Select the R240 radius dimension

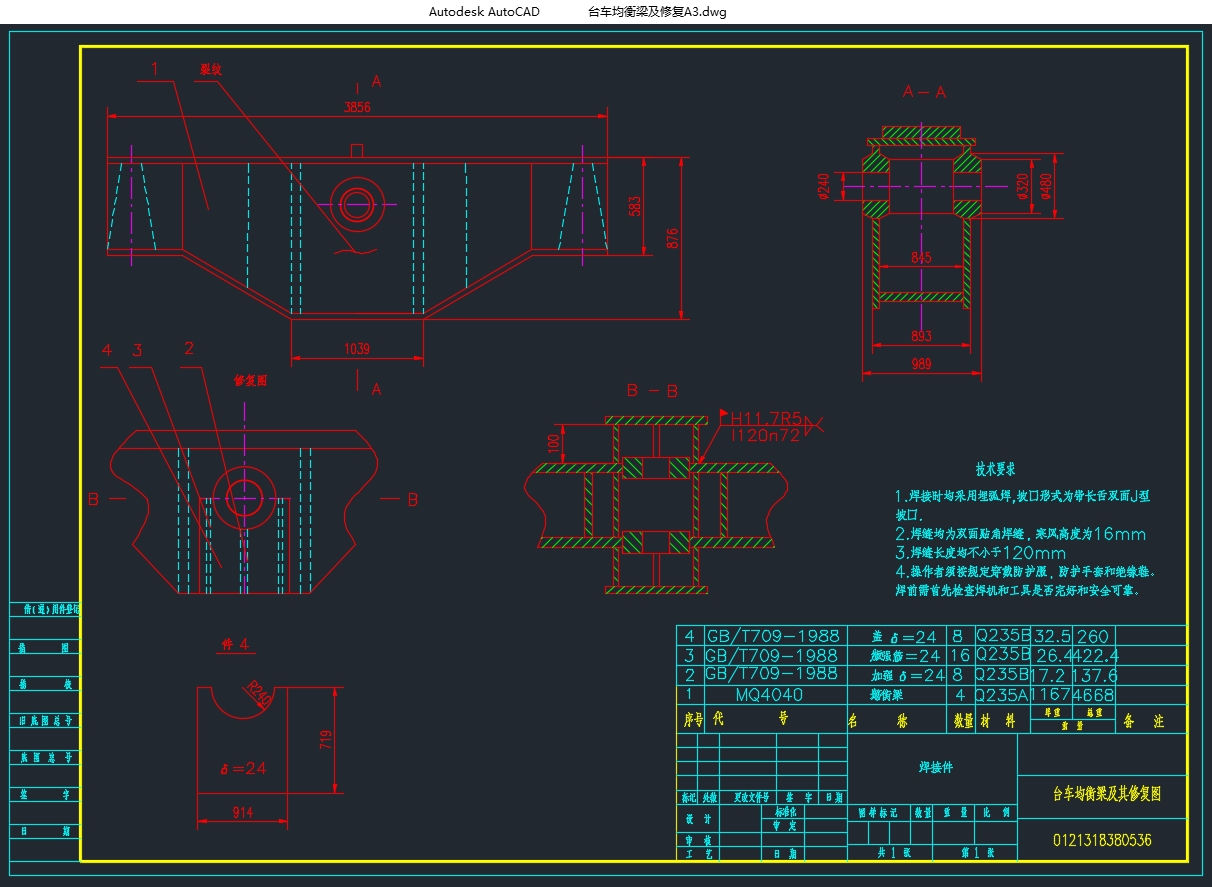(x=258, y=694)
